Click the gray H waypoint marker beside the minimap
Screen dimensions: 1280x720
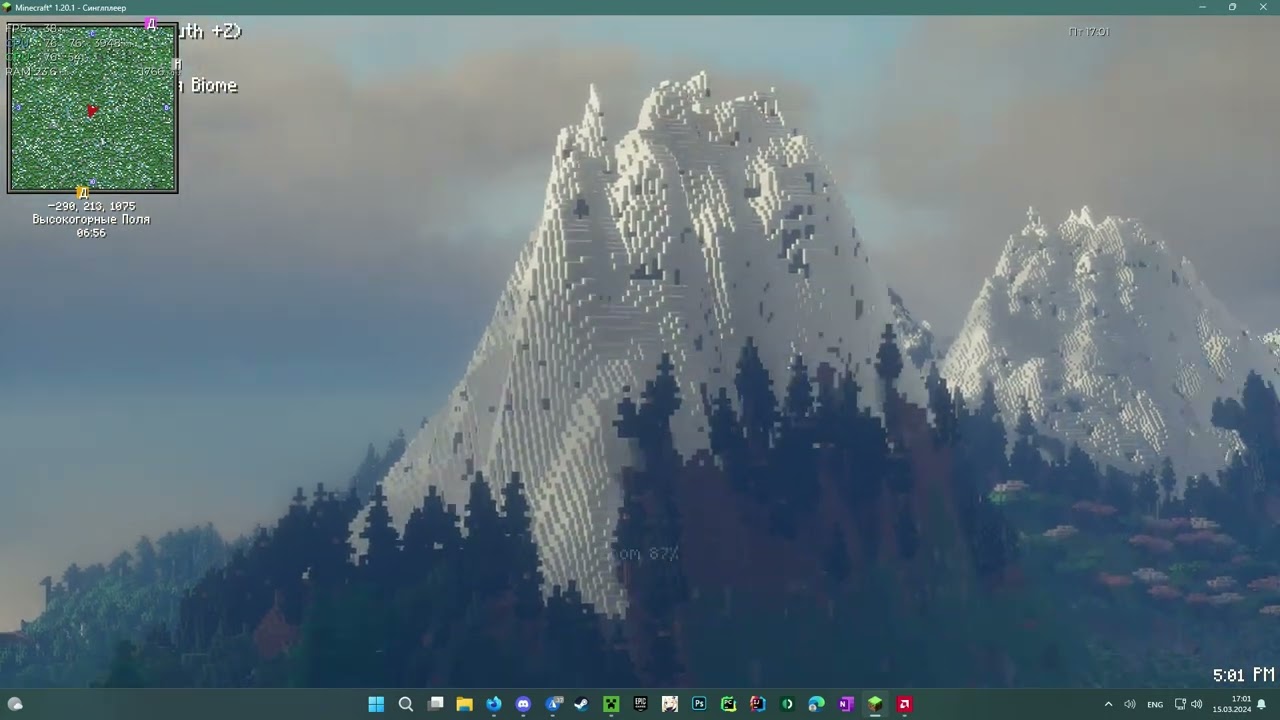pos(178,65)
